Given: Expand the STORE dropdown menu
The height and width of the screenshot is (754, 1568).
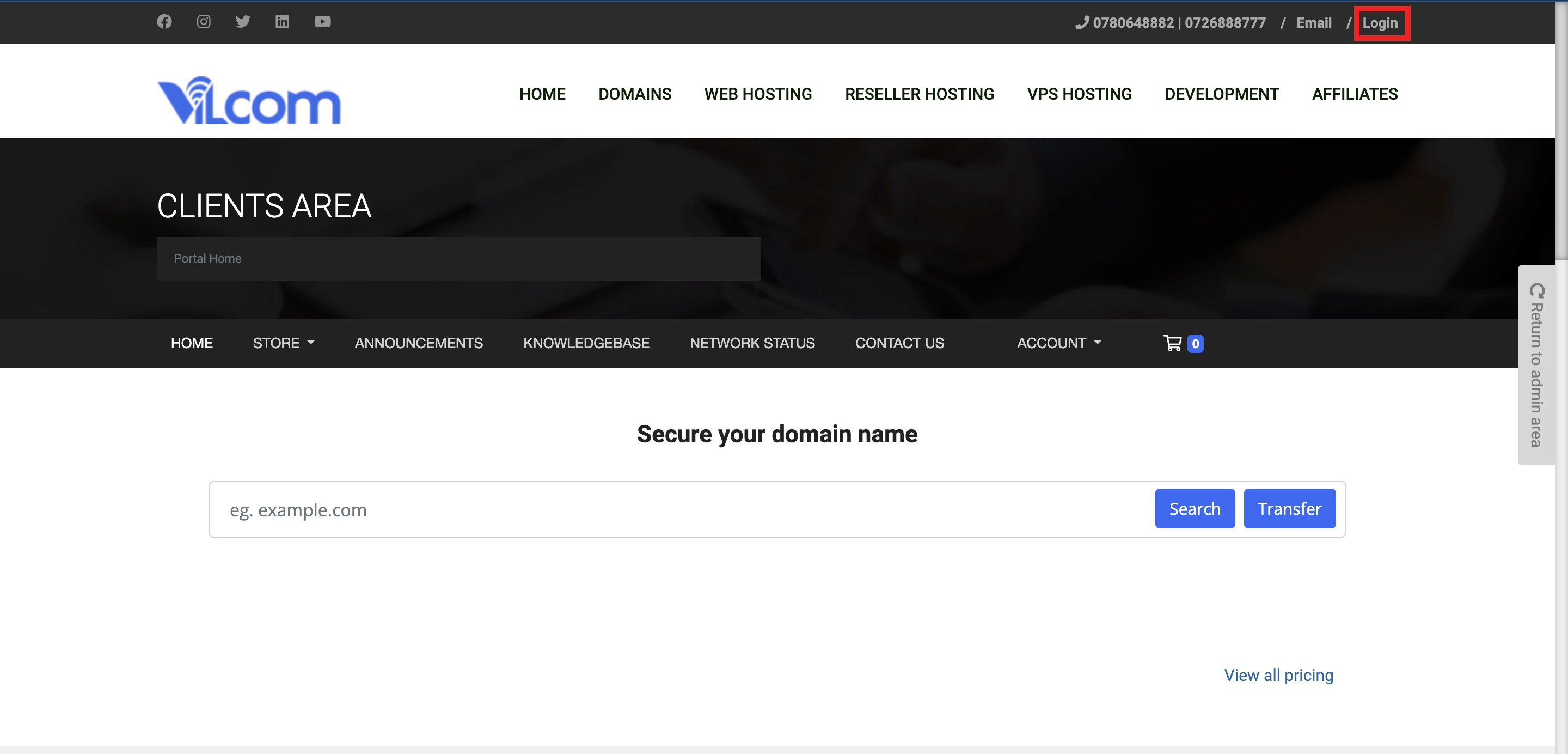Looking at the screenshot, I should pyautogui.click(x=283, y=344).
